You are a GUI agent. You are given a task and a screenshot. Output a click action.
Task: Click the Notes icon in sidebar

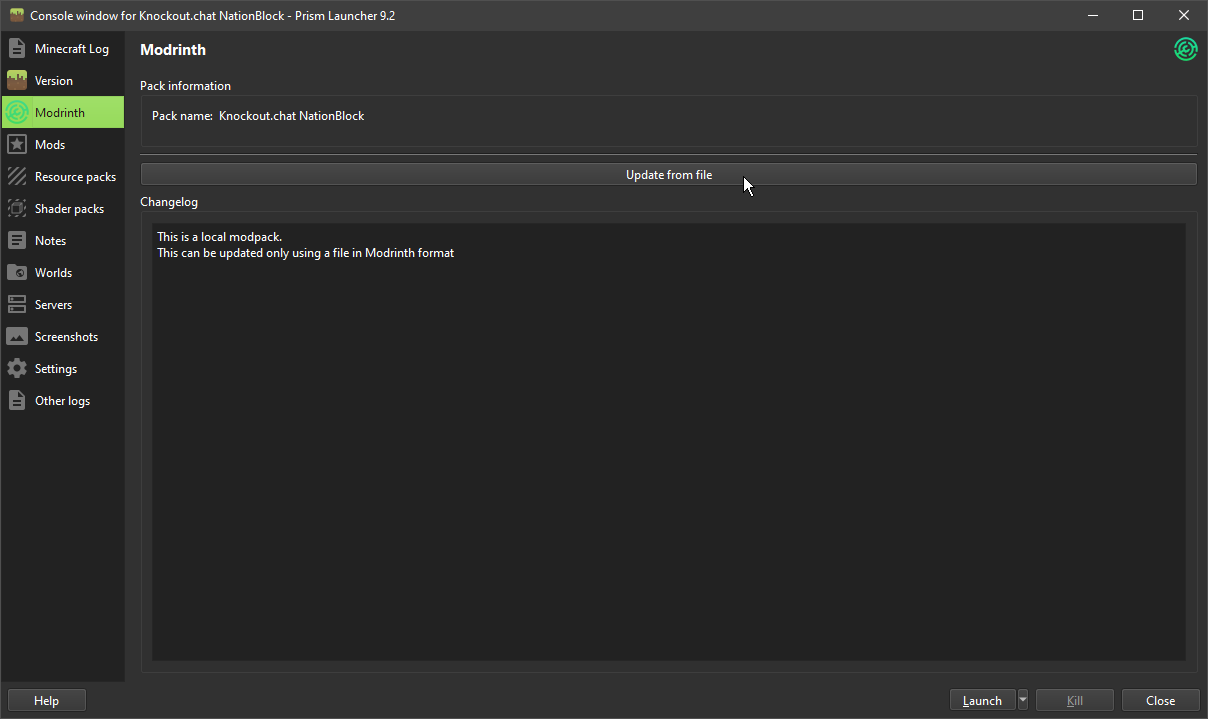[17, 240]
